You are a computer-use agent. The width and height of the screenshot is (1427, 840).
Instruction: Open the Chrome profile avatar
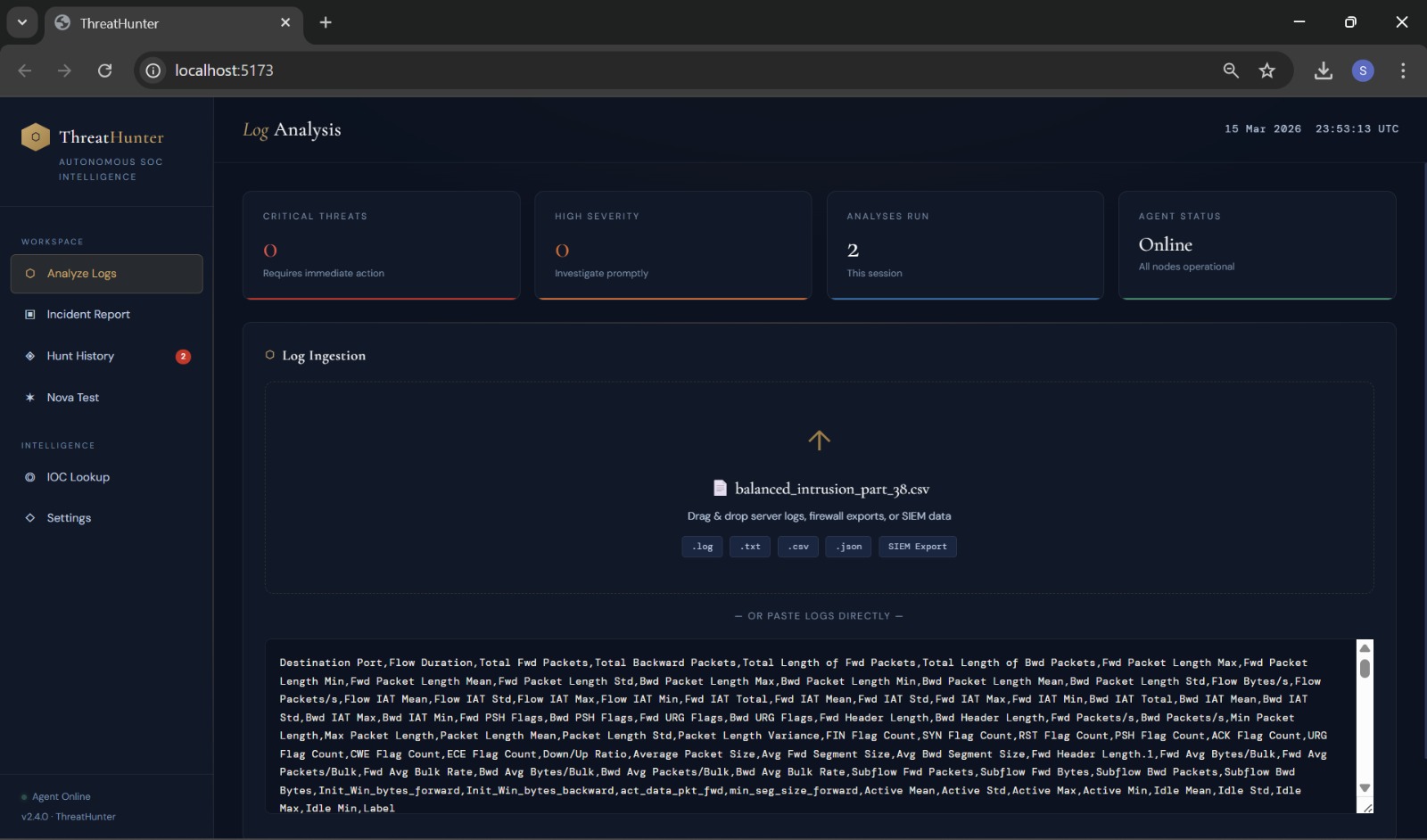coord(1363,70)
